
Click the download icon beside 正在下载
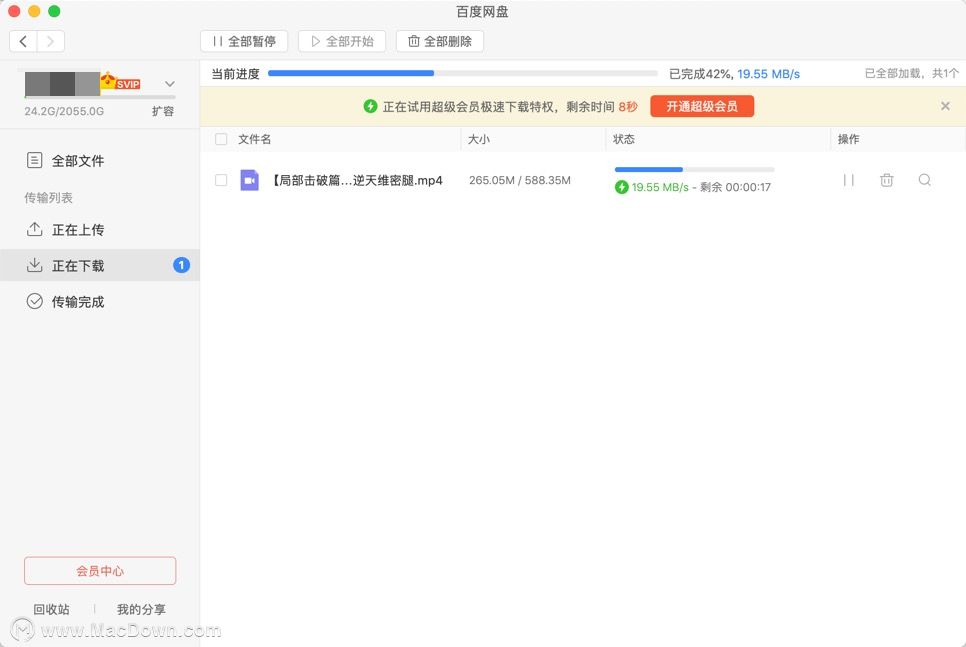(34, 265)
